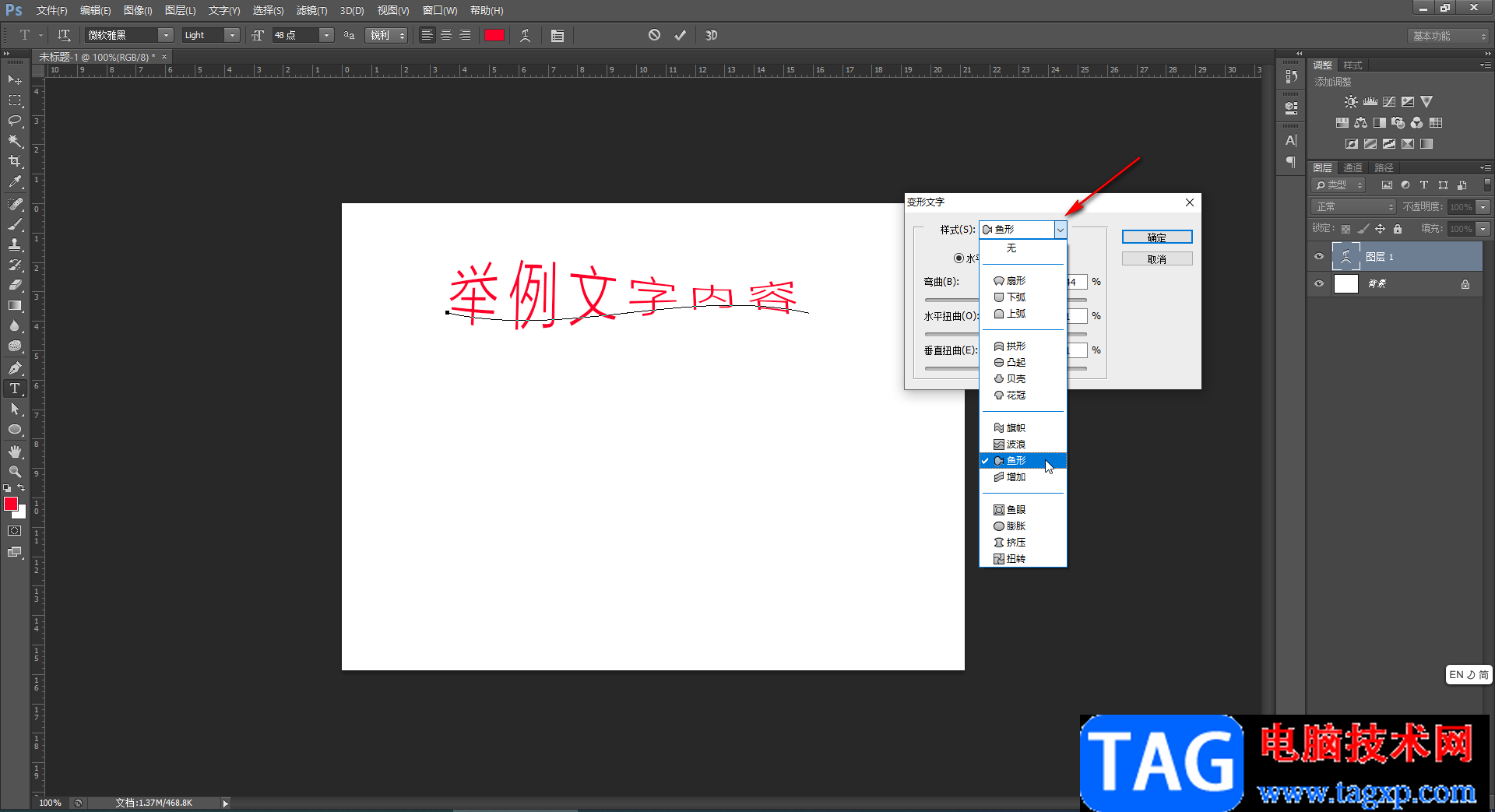The width and height of the screenshot is (1495, 812).
Task: Hide 图层 1 layer visibility
Action: click(x=1319, y=257)
